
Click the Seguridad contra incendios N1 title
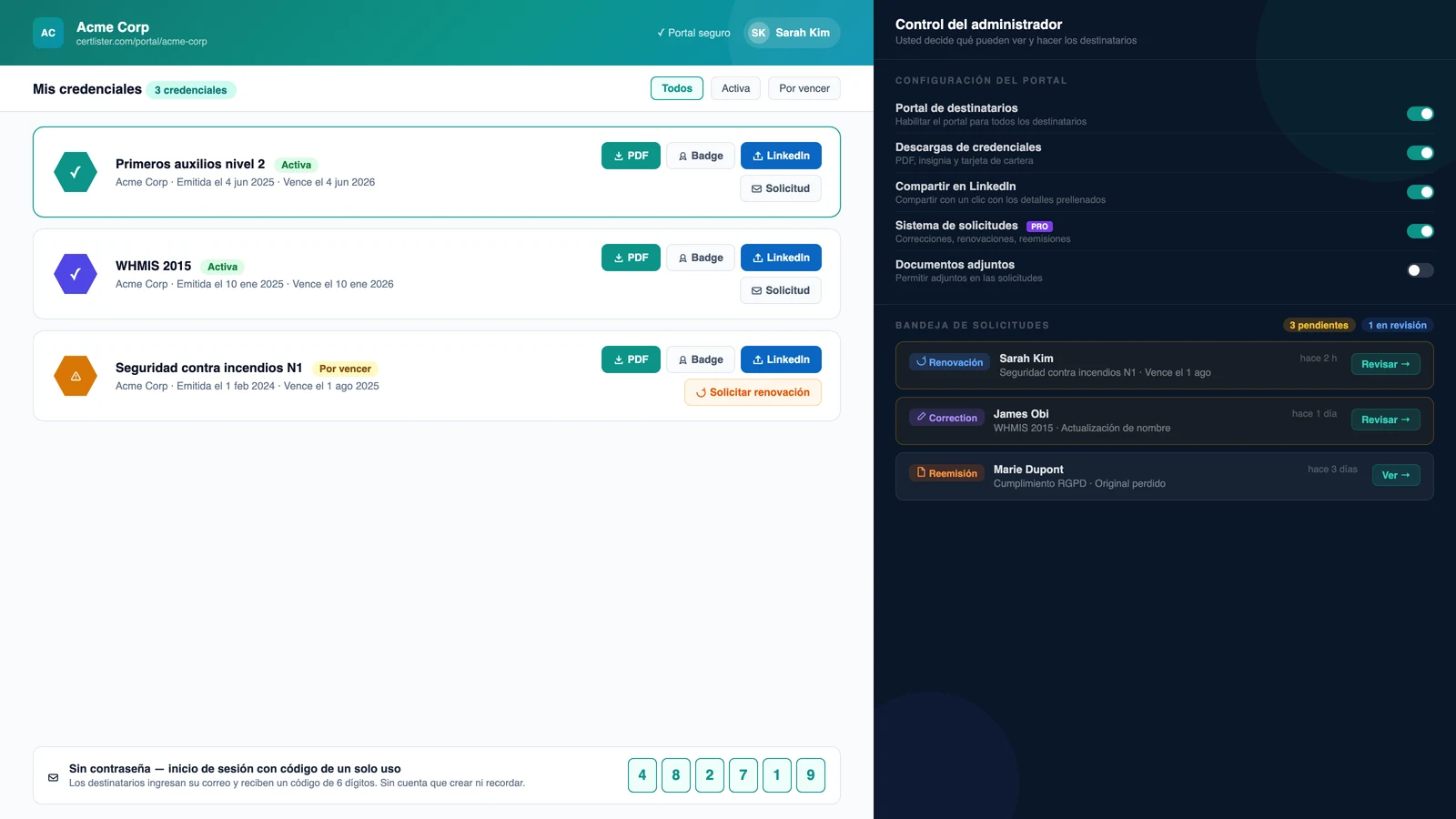tap(208, 368)
